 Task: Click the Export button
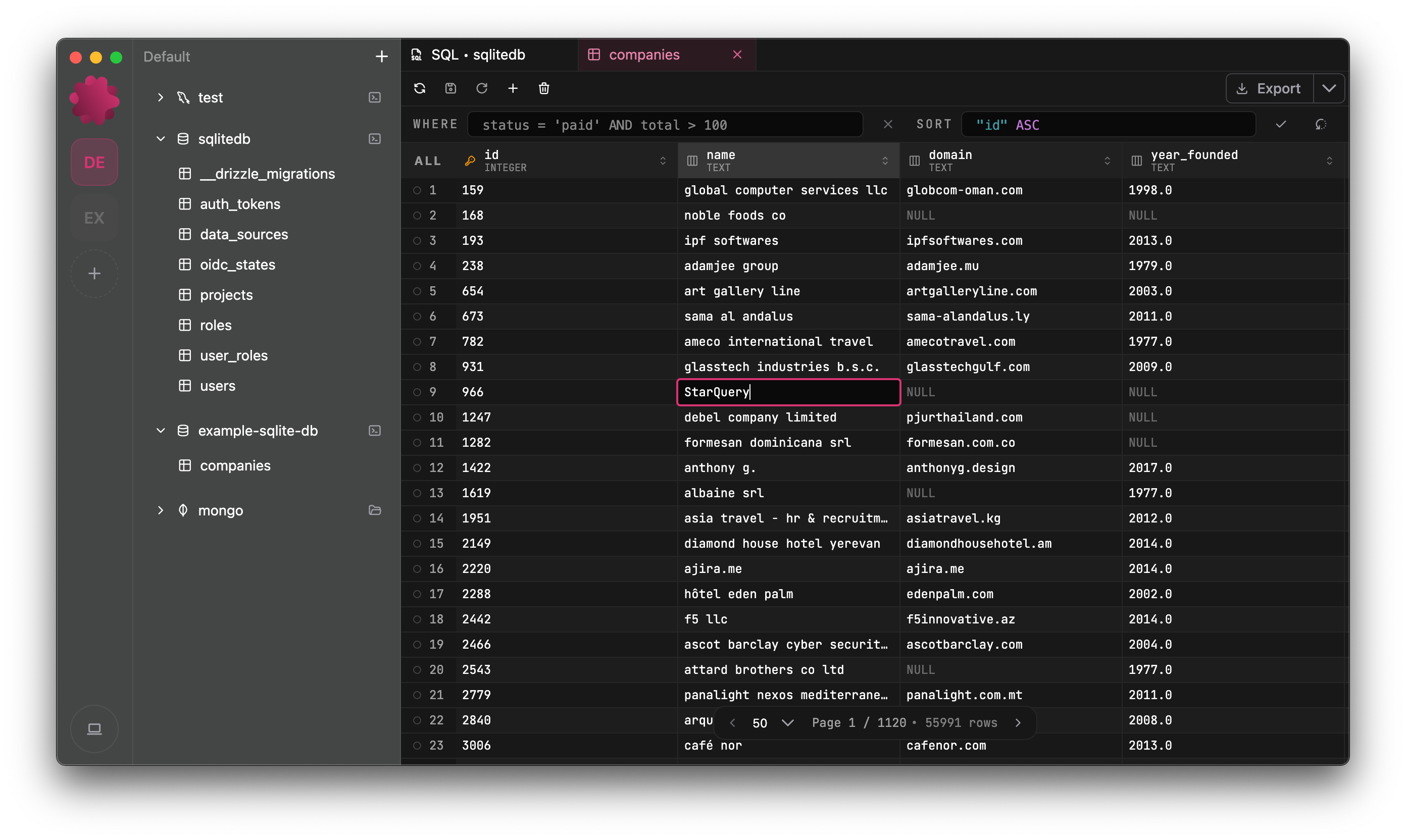click(1269, 88)
